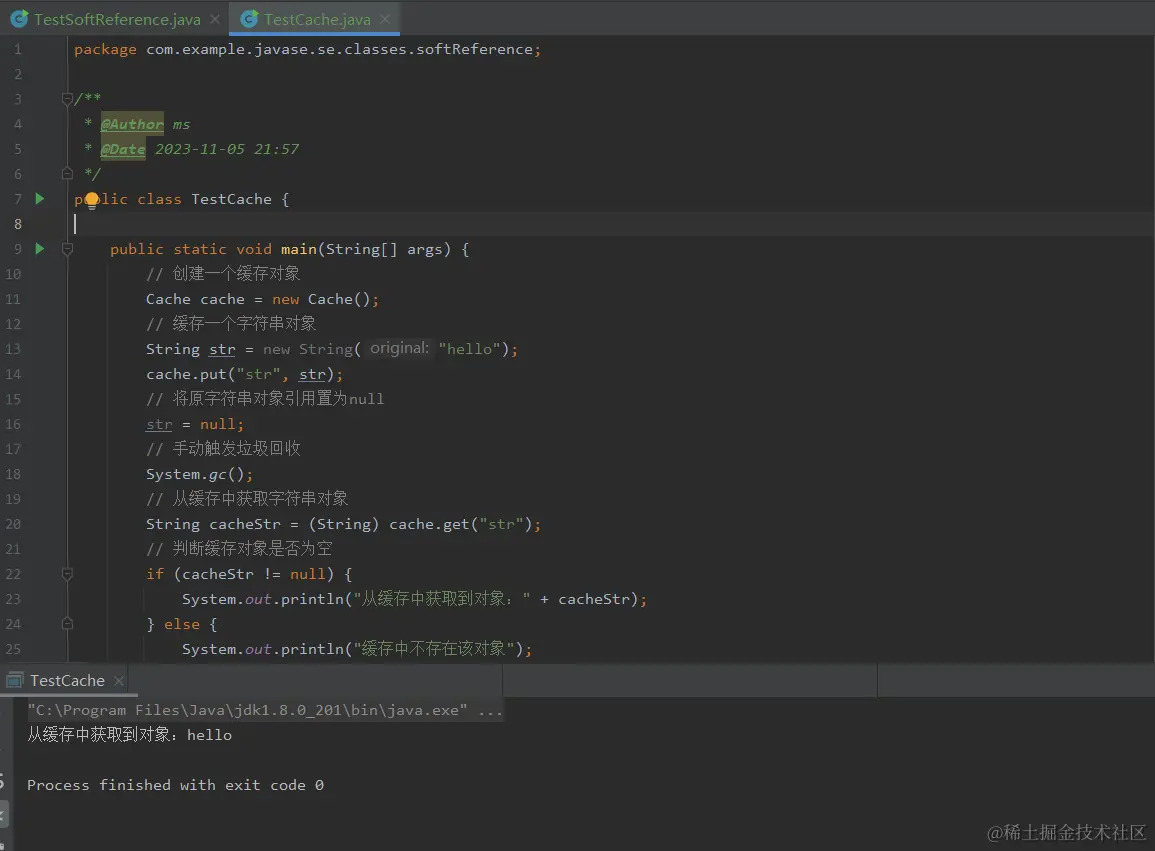Close the TestCache.java tab

[x=385, y=19]
